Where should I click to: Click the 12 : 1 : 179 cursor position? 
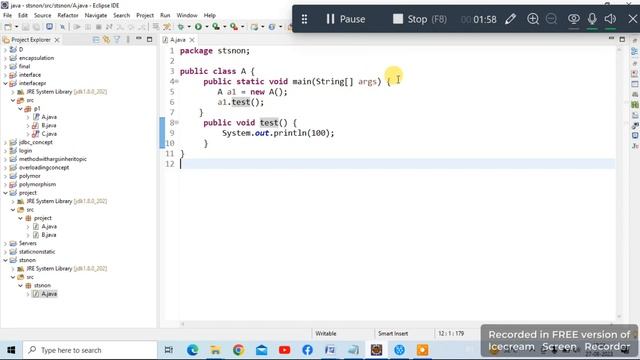click(x=451, y=333)
